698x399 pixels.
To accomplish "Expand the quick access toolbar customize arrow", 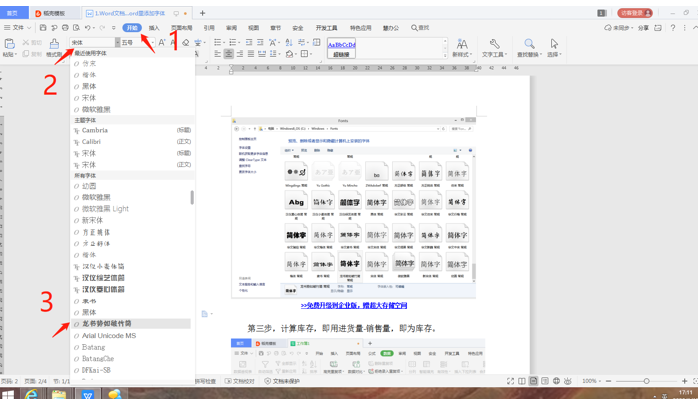I will tap(114, 28).
